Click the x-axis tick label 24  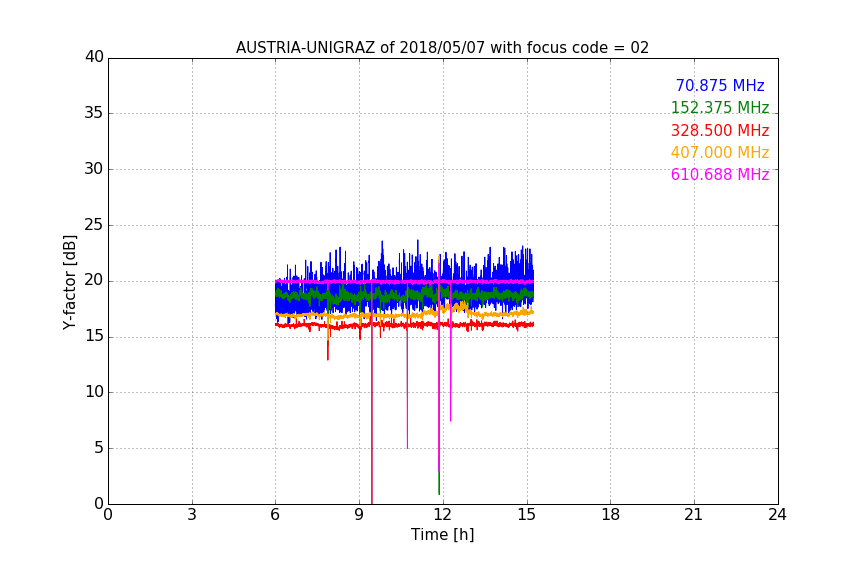[777, 515]
